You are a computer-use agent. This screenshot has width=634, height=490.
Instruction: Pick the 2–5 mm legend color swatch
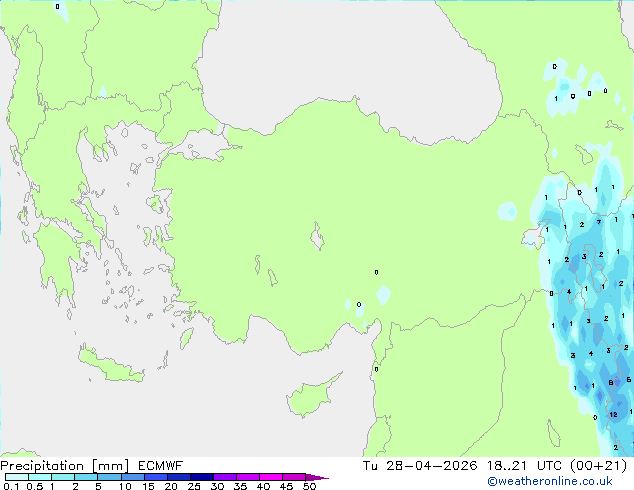(86, 477)
